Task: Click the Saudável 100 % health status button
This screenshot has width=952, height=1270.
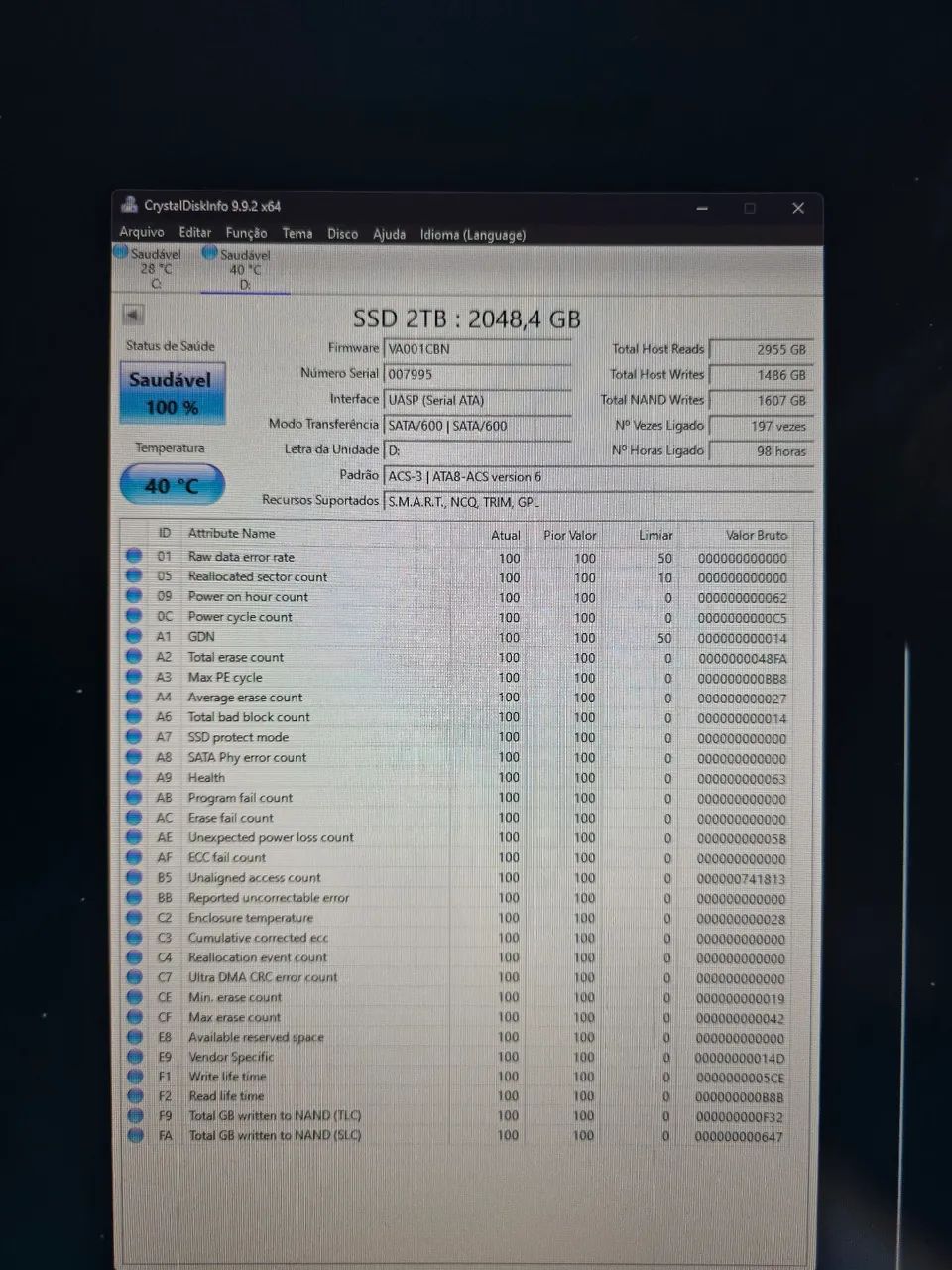Action: [171, 393]
